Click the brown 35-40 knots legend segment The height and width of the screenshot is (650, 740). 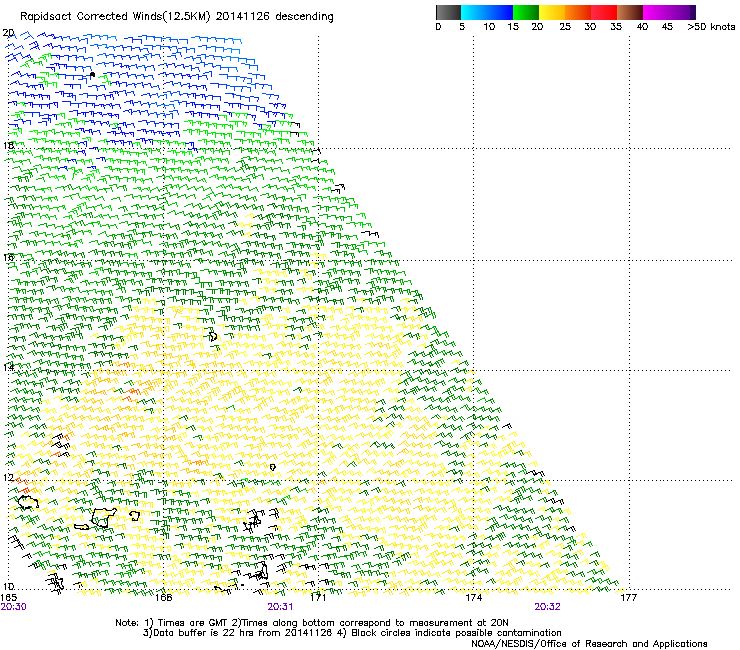pyautogui.click(x=630, y=12)
